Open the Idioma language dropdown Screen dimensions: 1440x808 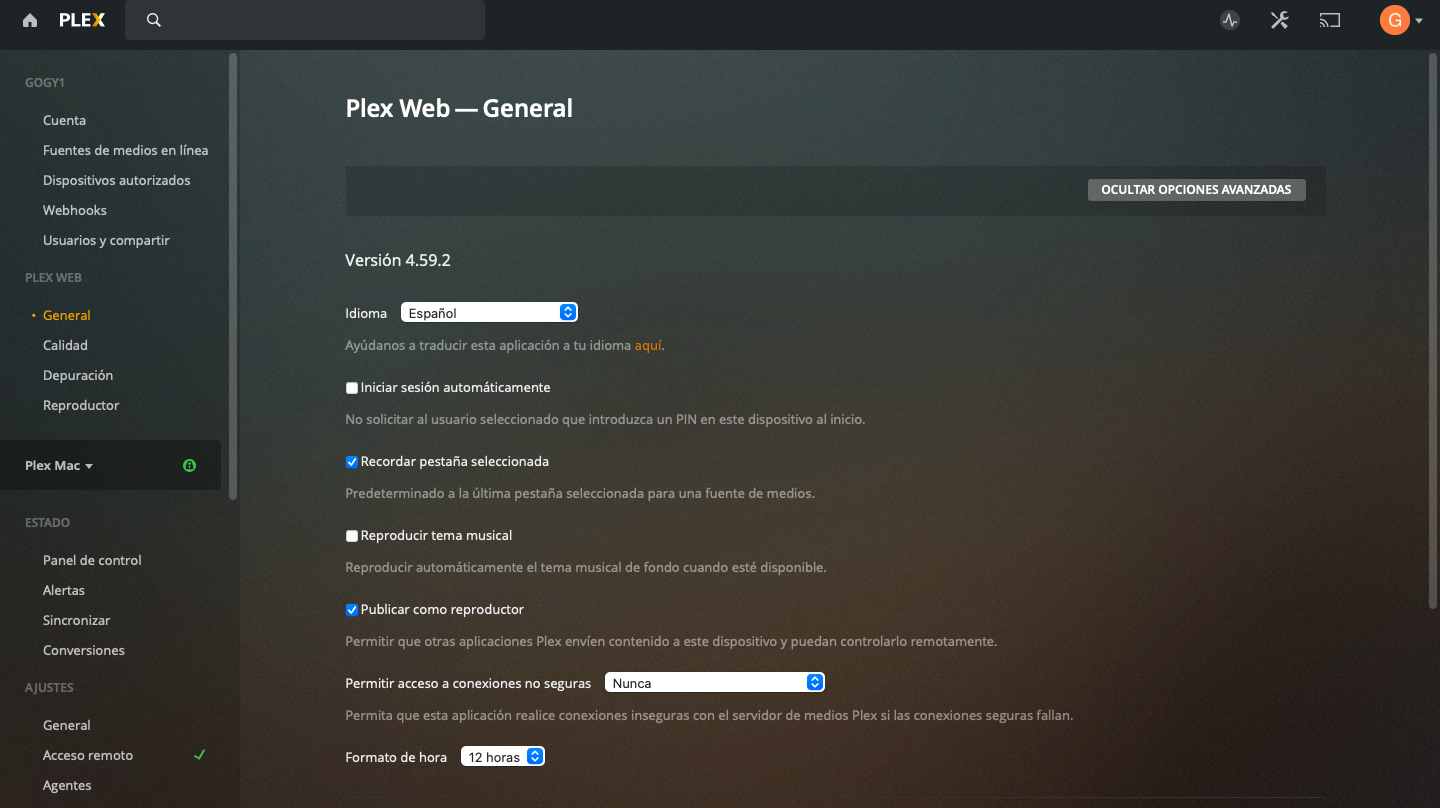point(489,313)
